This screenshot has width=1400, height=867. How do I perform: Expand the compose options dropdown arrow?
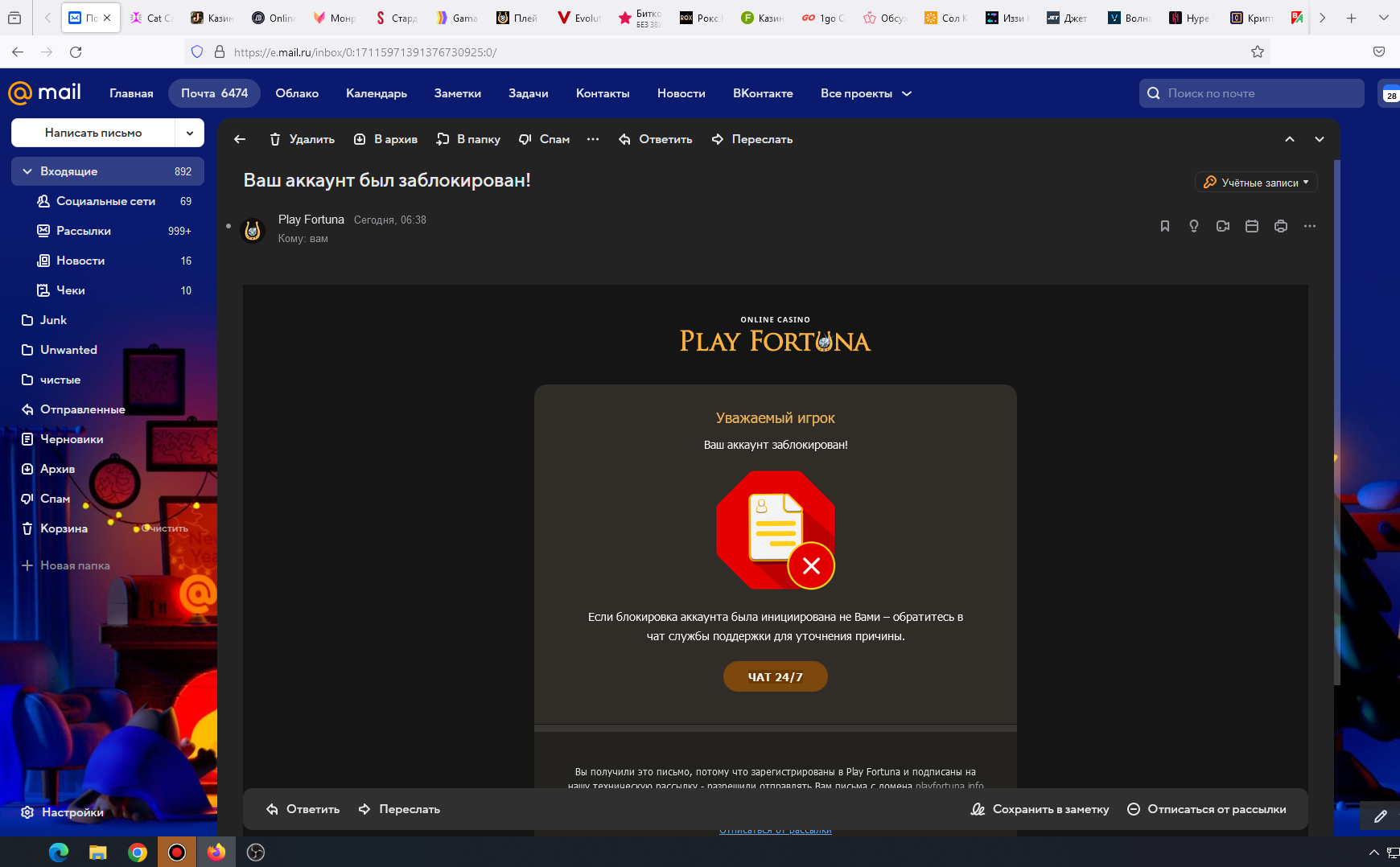click(x=190, y=134)
